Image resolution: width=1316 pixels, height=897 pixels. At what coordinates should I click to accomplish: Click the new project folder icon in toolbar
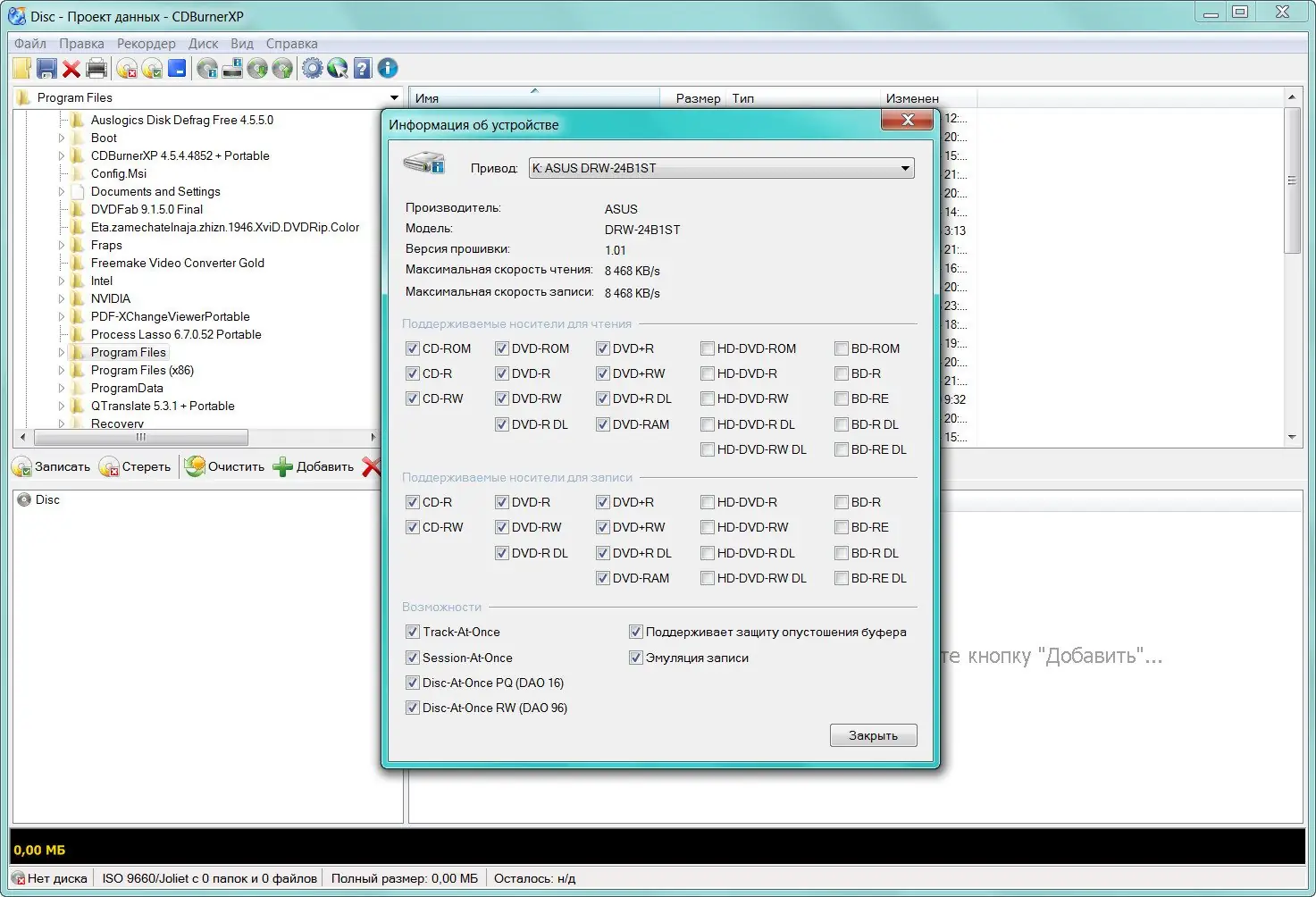click(x=22, y=68)
